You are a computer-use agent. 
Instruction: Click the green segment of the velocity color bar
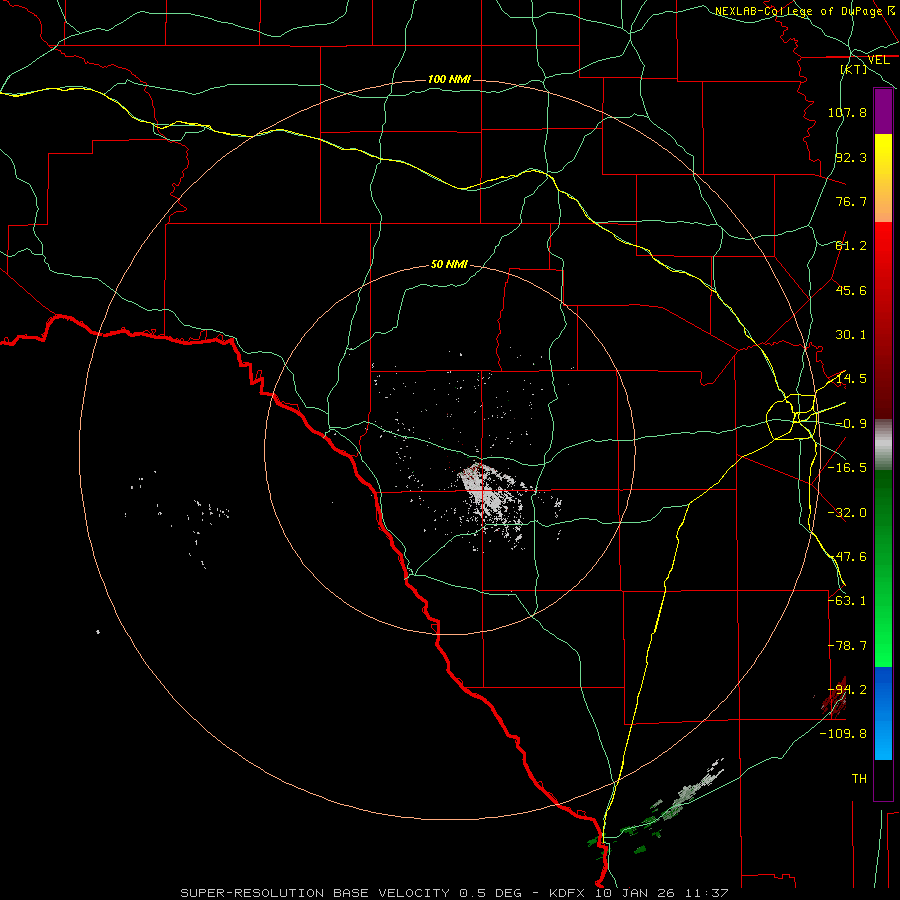(883, 568)
